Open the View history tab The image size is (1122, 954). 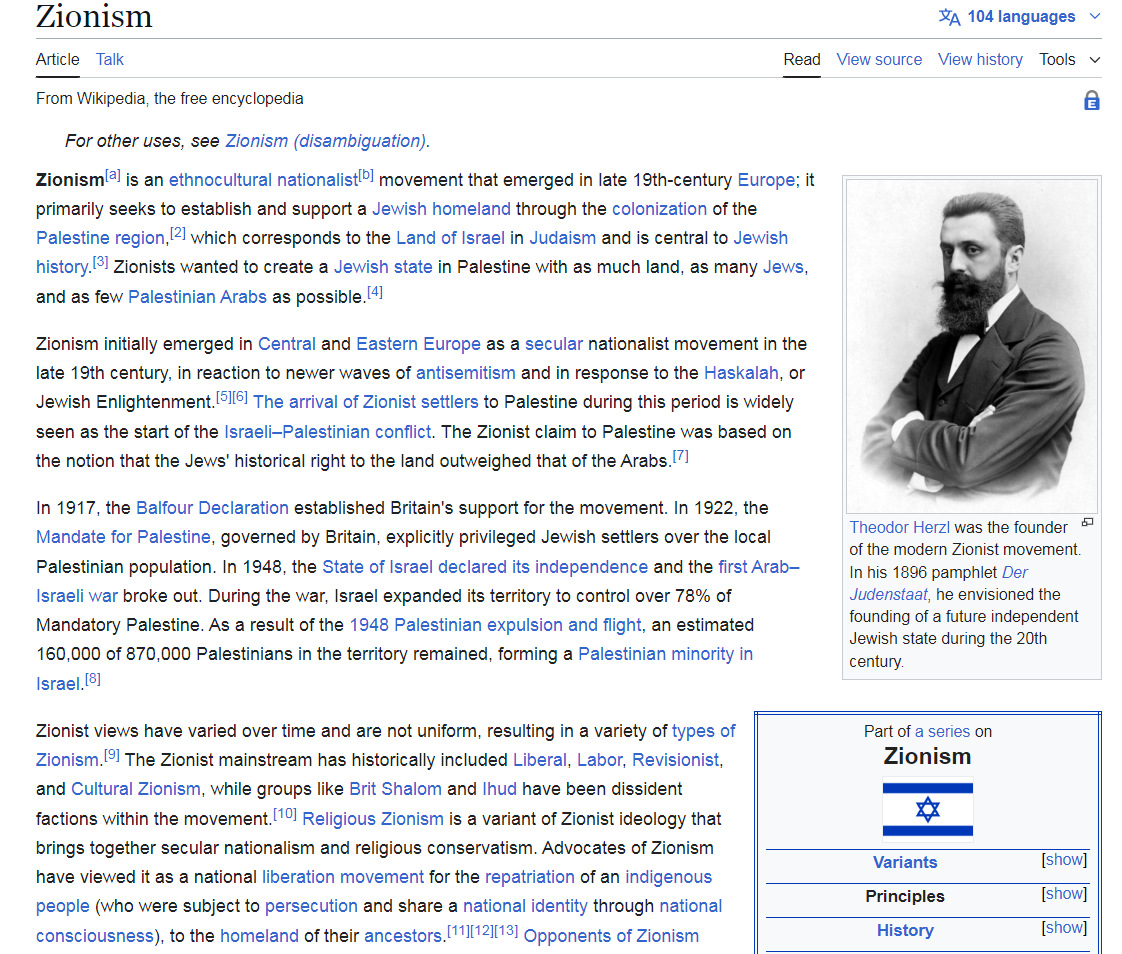(980, 59)
